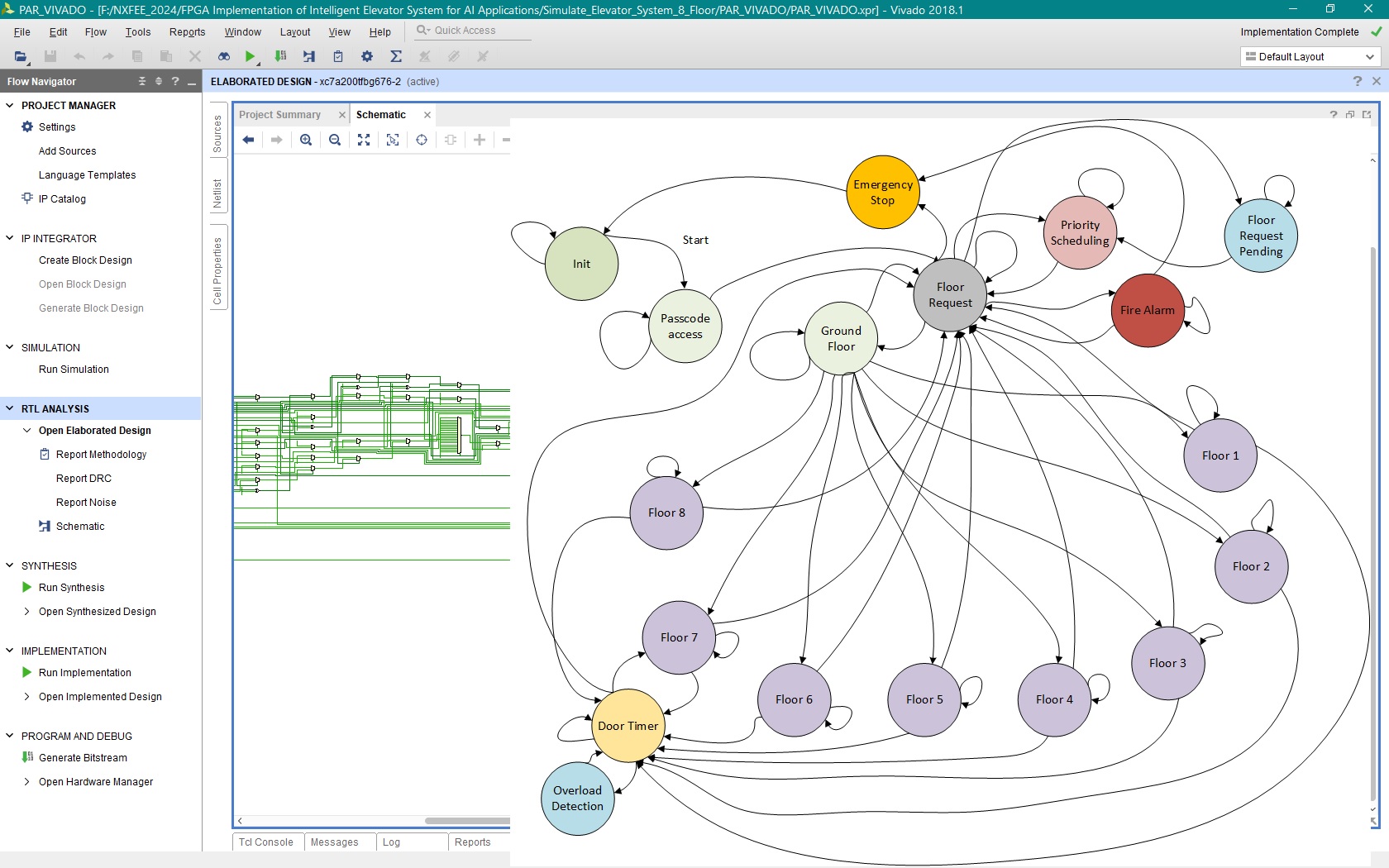Click the Zoom Fit icon in Schematic toolbar

coord(364,140)
